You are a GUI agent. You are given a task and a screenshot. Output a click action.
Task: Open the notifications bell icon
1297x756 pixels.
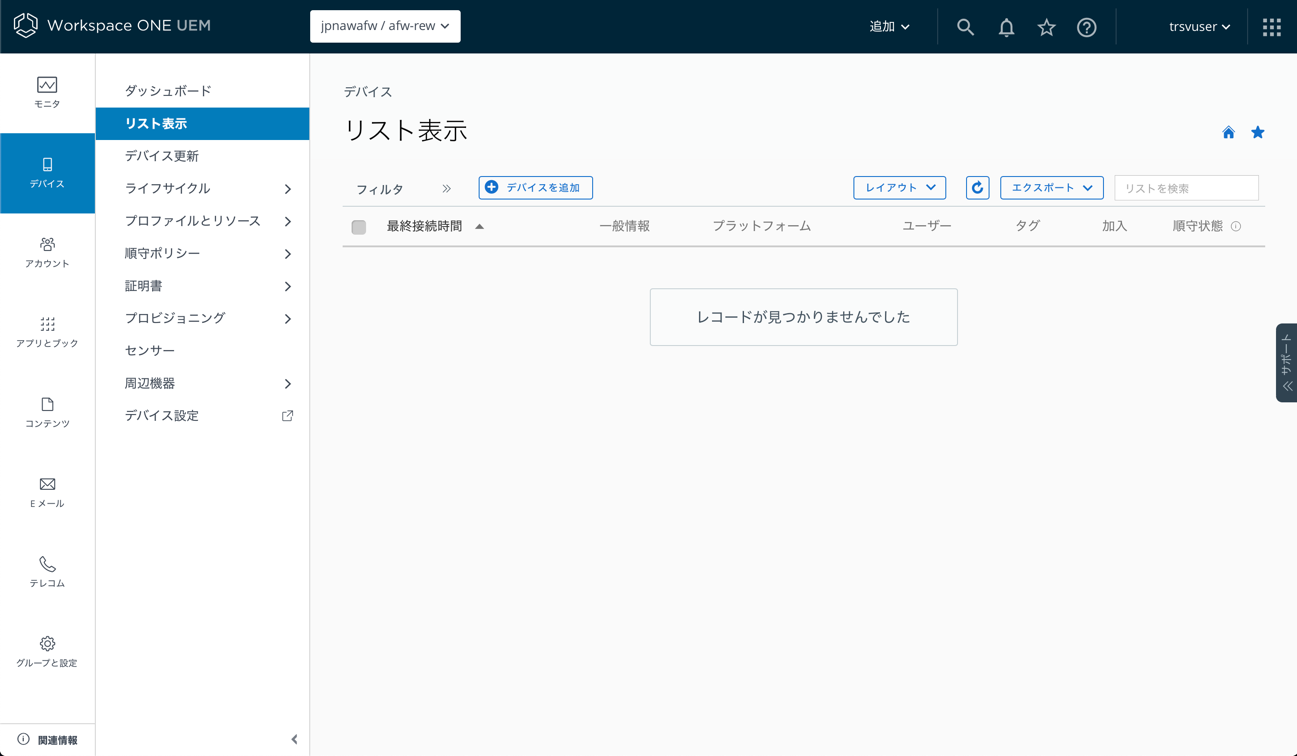[1006, 27]
